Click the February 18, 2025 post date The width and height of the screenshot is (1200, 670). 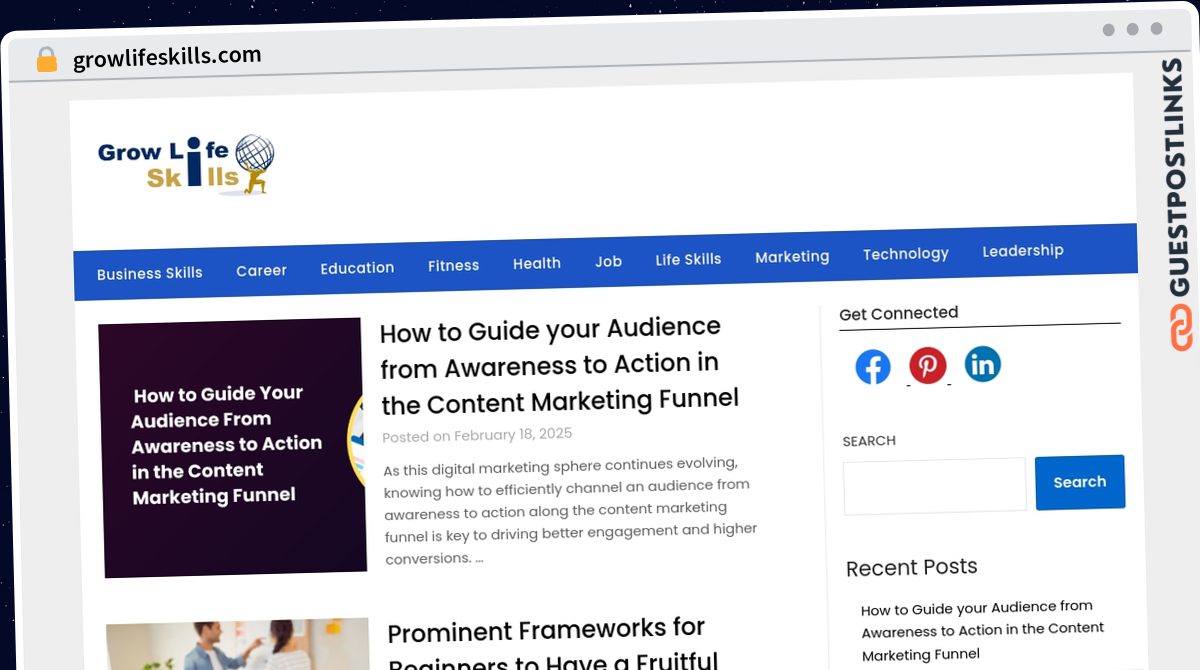click(514, 435)
